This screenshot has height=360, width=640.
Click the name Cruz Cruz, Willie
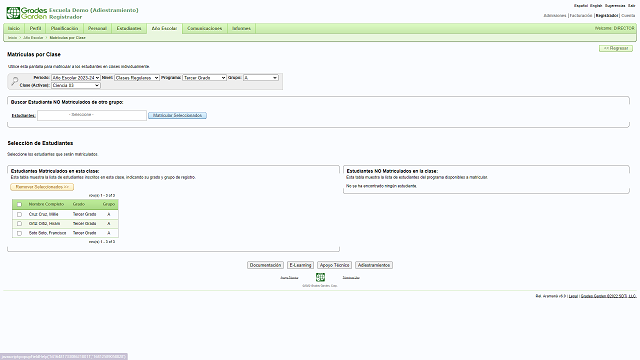pos(44,214)
